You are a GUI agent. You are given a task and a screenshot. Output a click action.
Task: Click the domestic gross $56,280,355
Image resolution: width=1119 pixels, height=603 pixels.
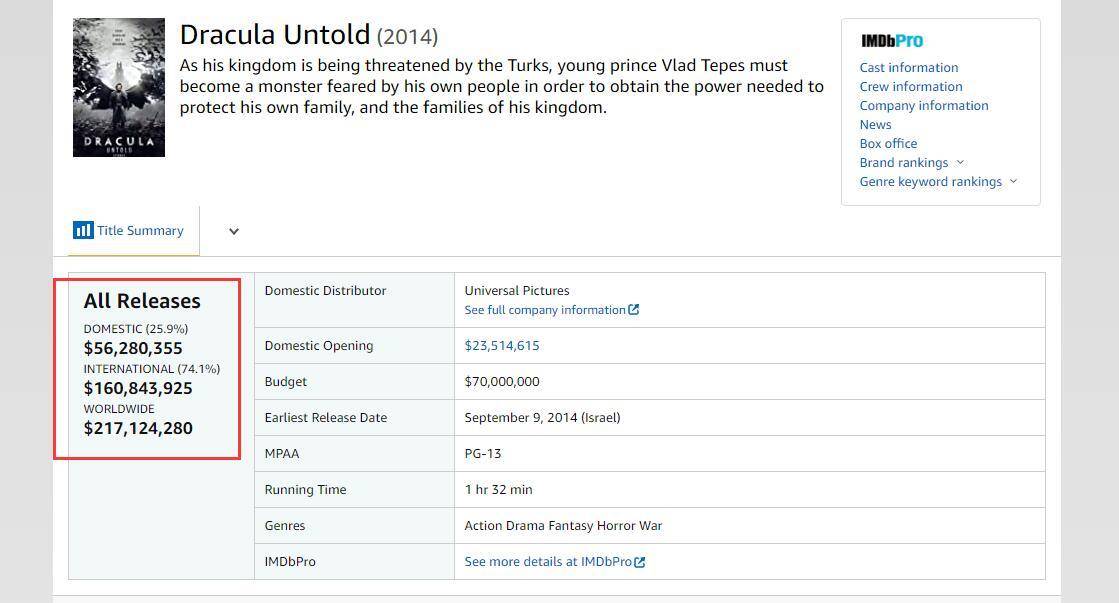pos(133,348)
